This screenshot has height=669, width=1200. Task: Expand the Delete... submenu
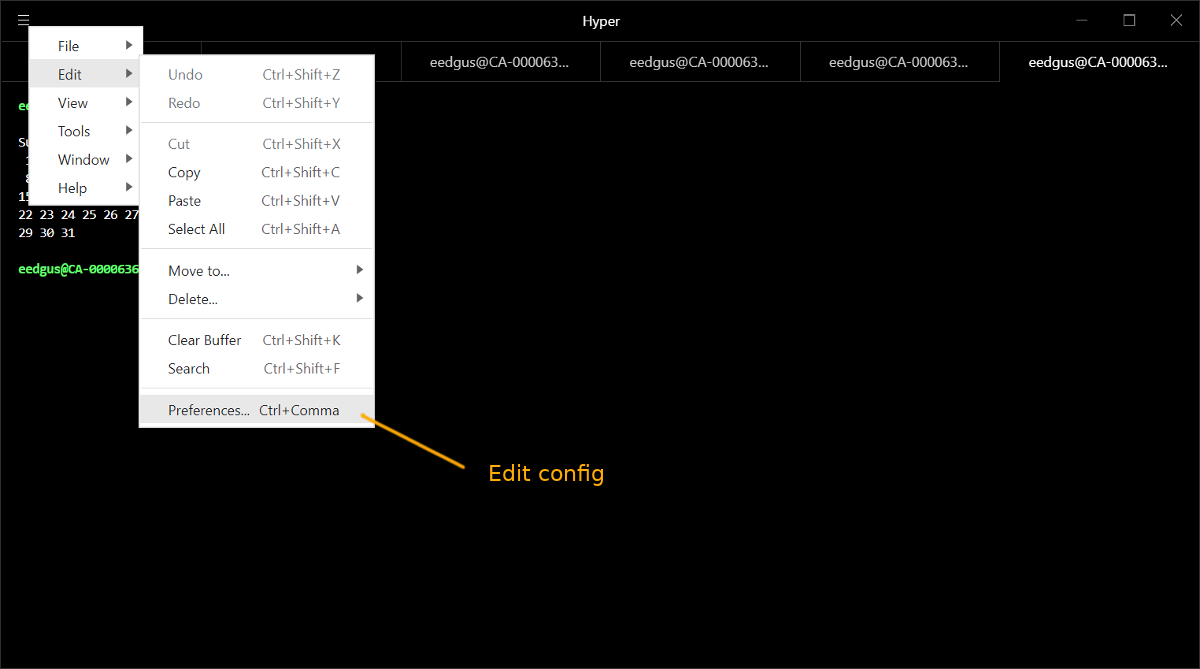pos(256,299)
